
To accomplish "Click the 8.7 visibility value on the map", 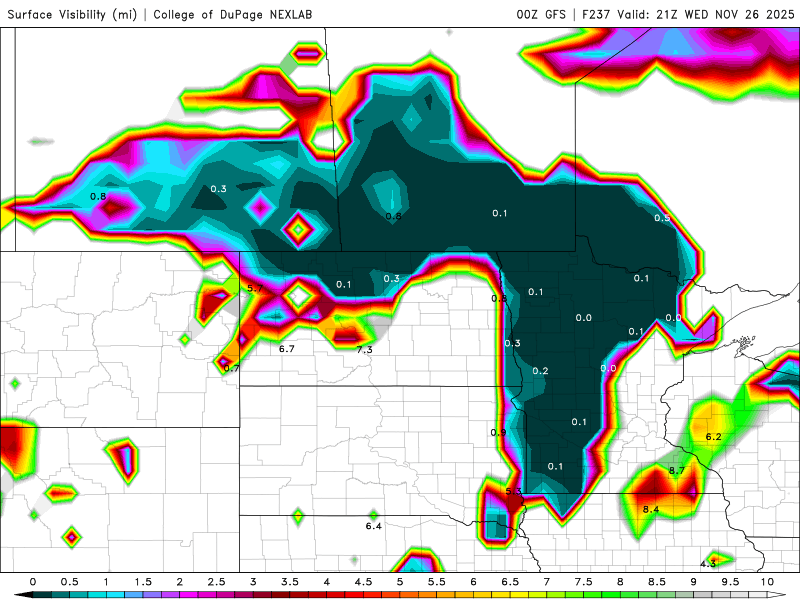I will 677,470.
